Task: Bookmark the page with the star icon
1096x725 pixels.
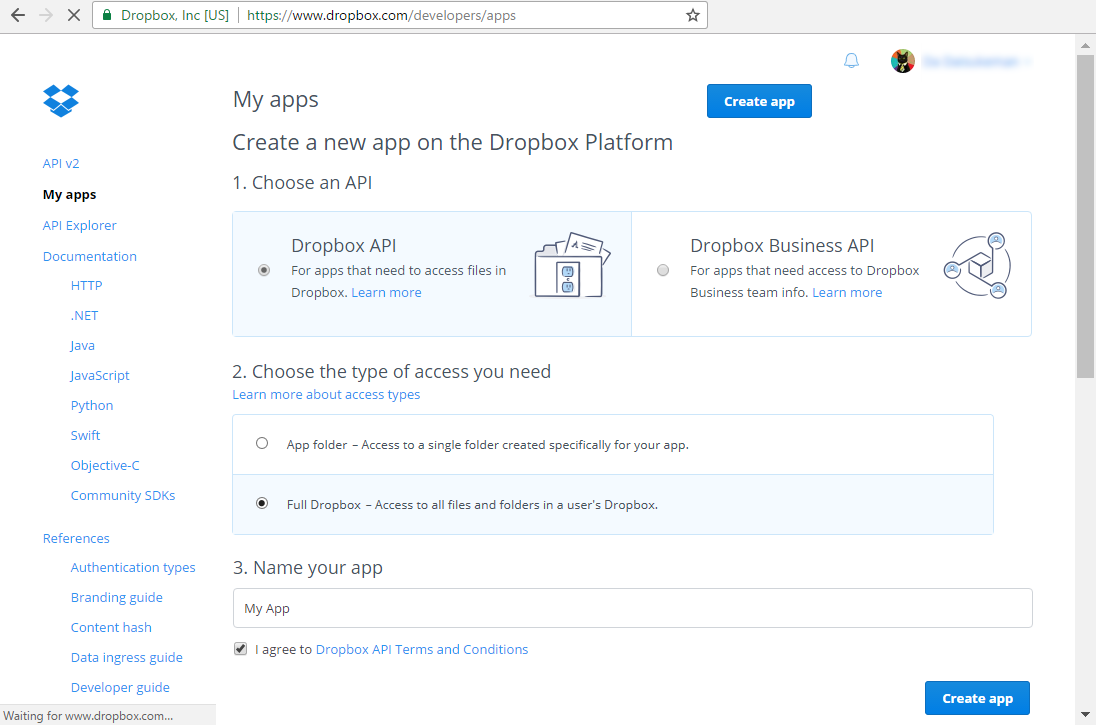Action: (x=692, y=15)
